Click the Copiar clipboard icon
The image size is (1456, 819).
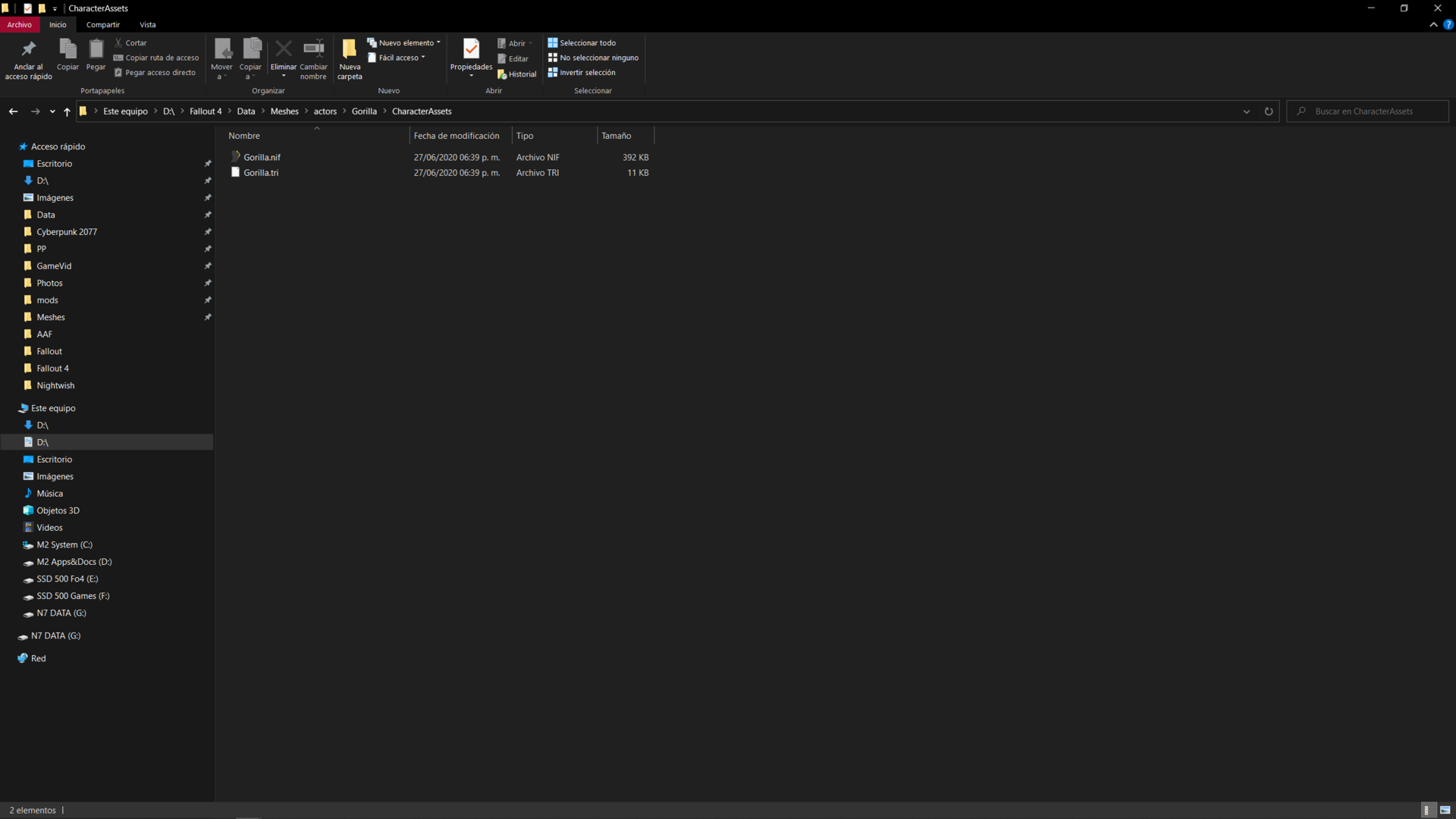pyautogui.click(x=67, y=49)
